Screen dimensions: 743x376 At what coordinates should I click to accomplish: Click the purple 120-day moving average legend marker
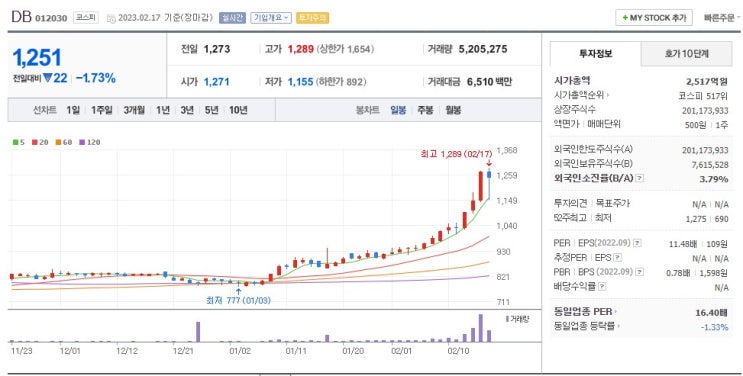click(82, 142)
